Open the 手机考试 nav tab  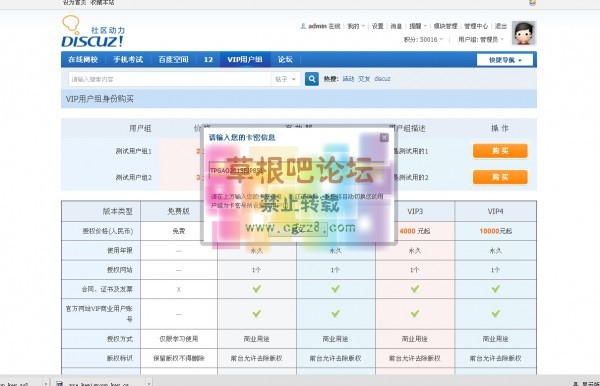[x=128, y=60]
